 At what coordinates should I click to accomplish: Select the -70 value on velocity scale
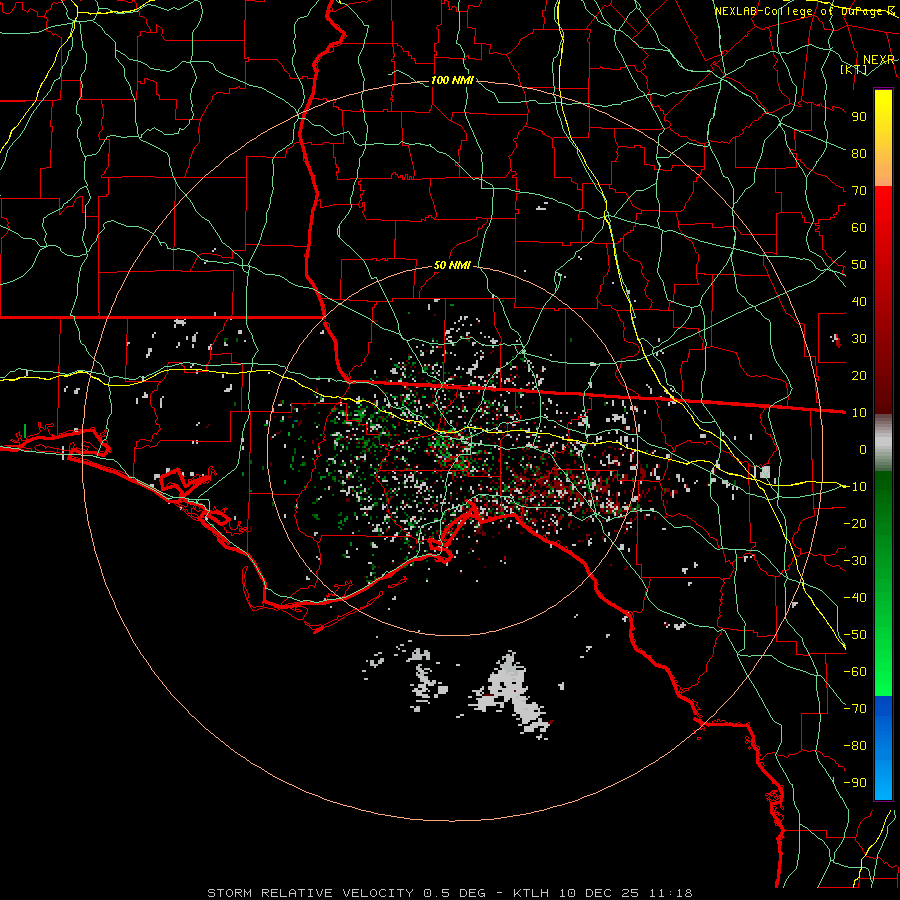[x=855, y=709]
